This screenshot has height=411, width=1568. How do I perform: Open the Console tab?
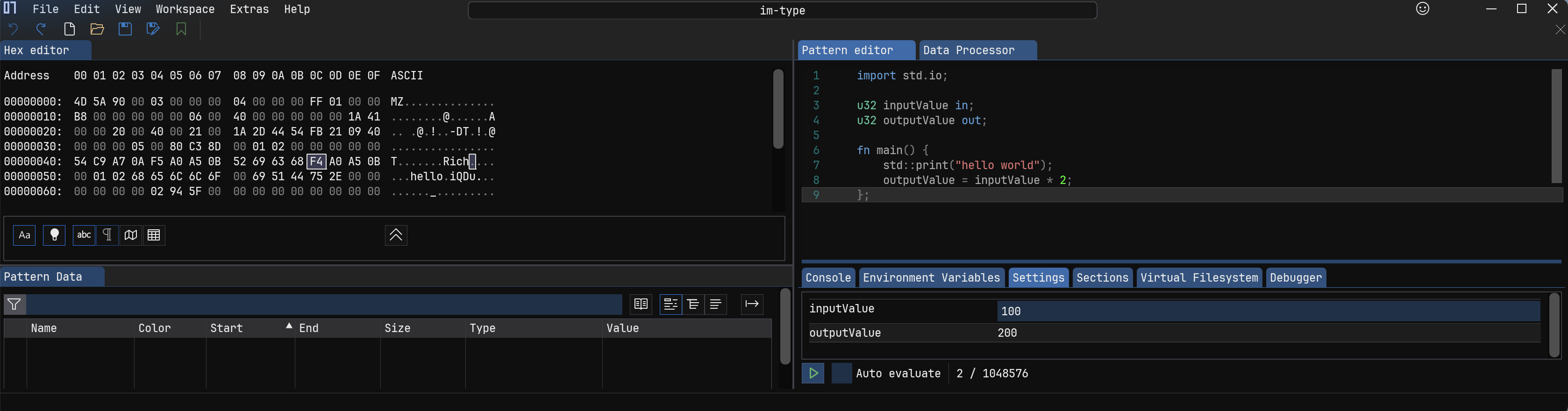point(828,277)
